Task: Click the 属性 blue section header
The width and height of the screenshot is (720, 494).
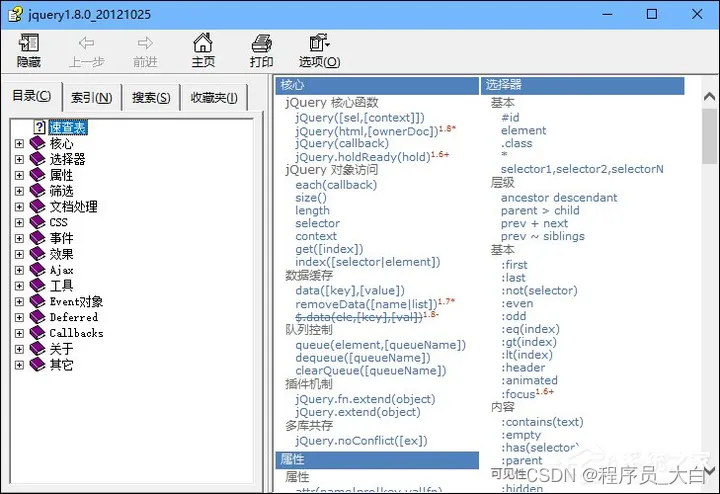Action: point(377,460)
